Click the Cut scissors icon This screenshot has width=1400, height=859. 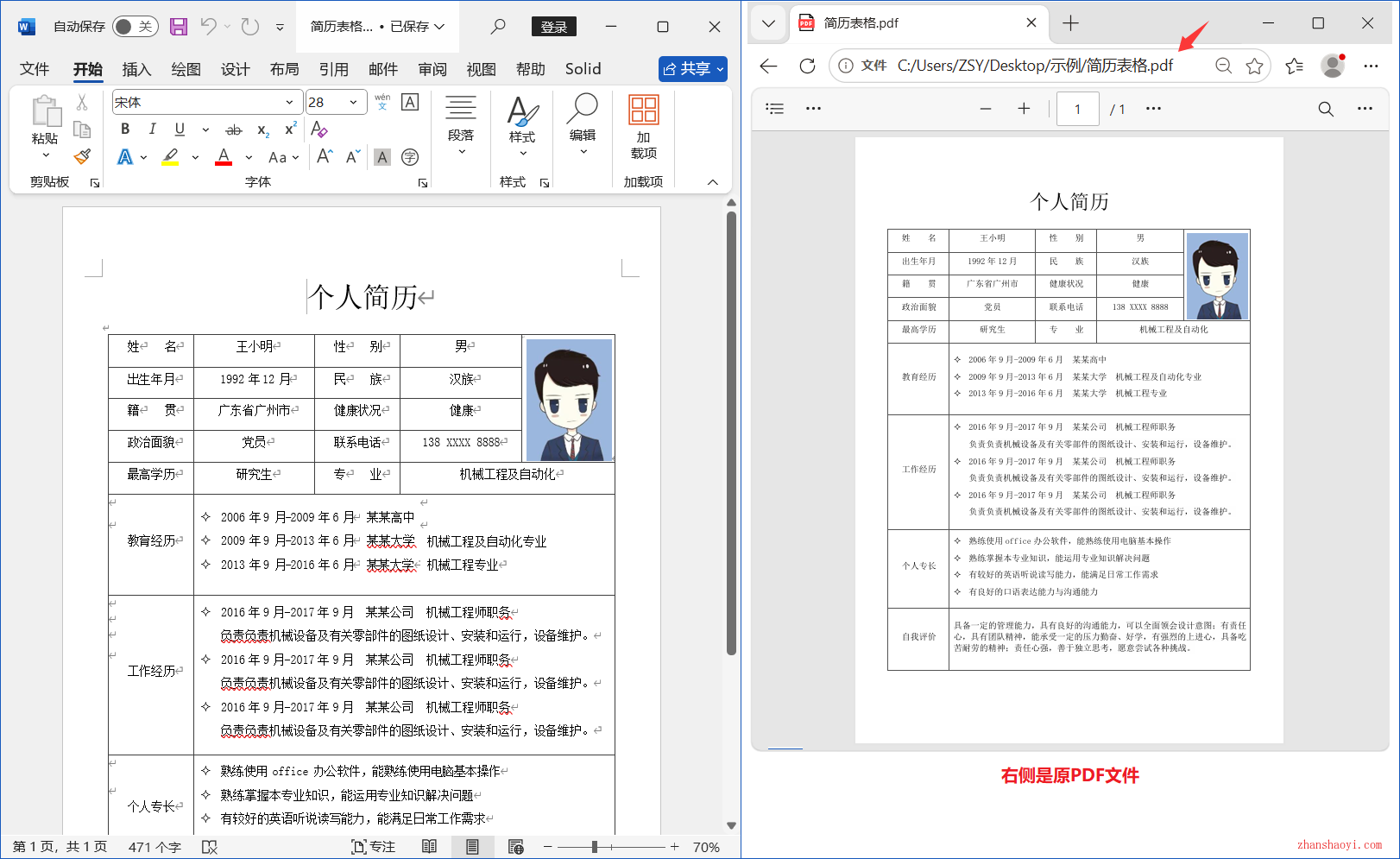[x=82, y=102]
